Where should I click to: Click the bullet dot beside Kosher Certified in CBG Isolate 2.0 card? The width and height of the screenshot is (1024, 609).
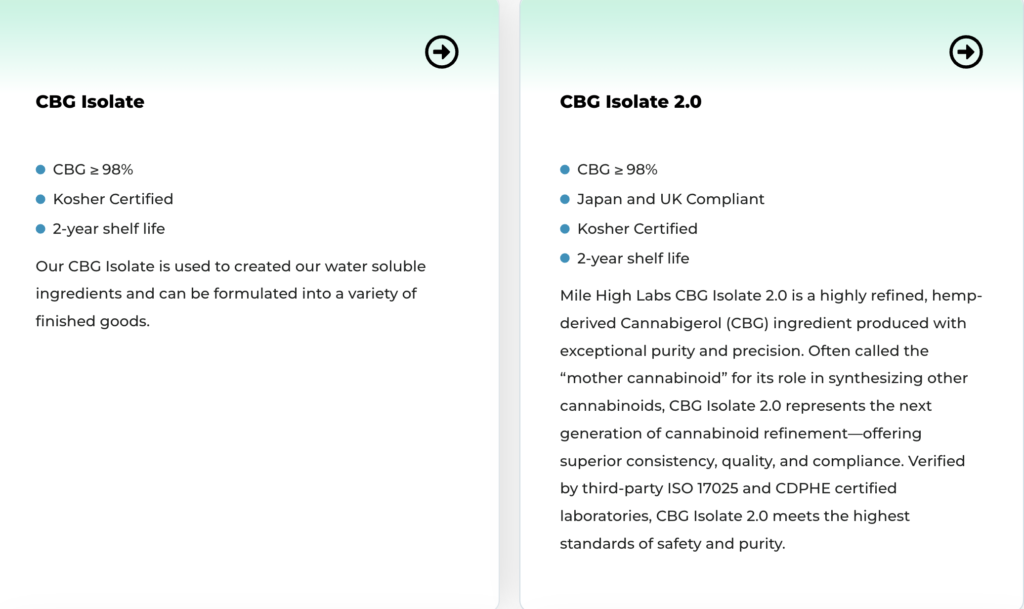tap(565, 229)
